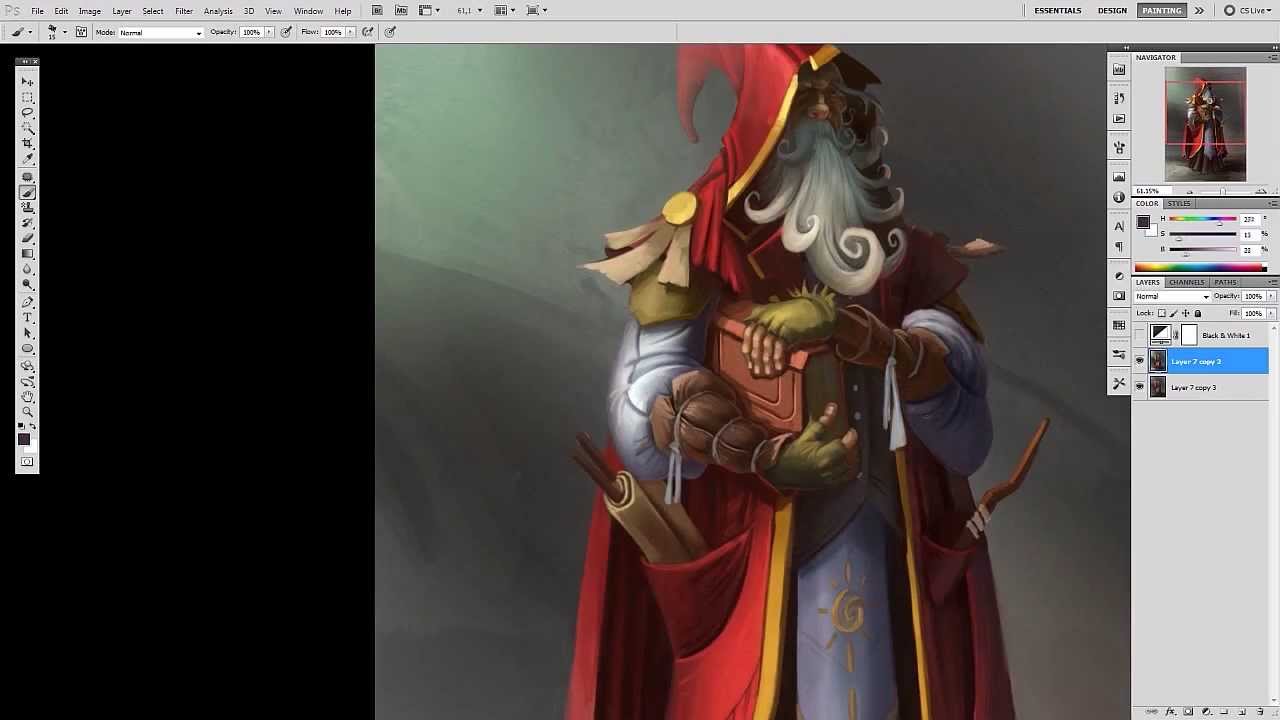Screen dimensions: 1280x720
Task: Click the Essentials workspace button
Action: pyautogui.click(x=1057, y=10)
